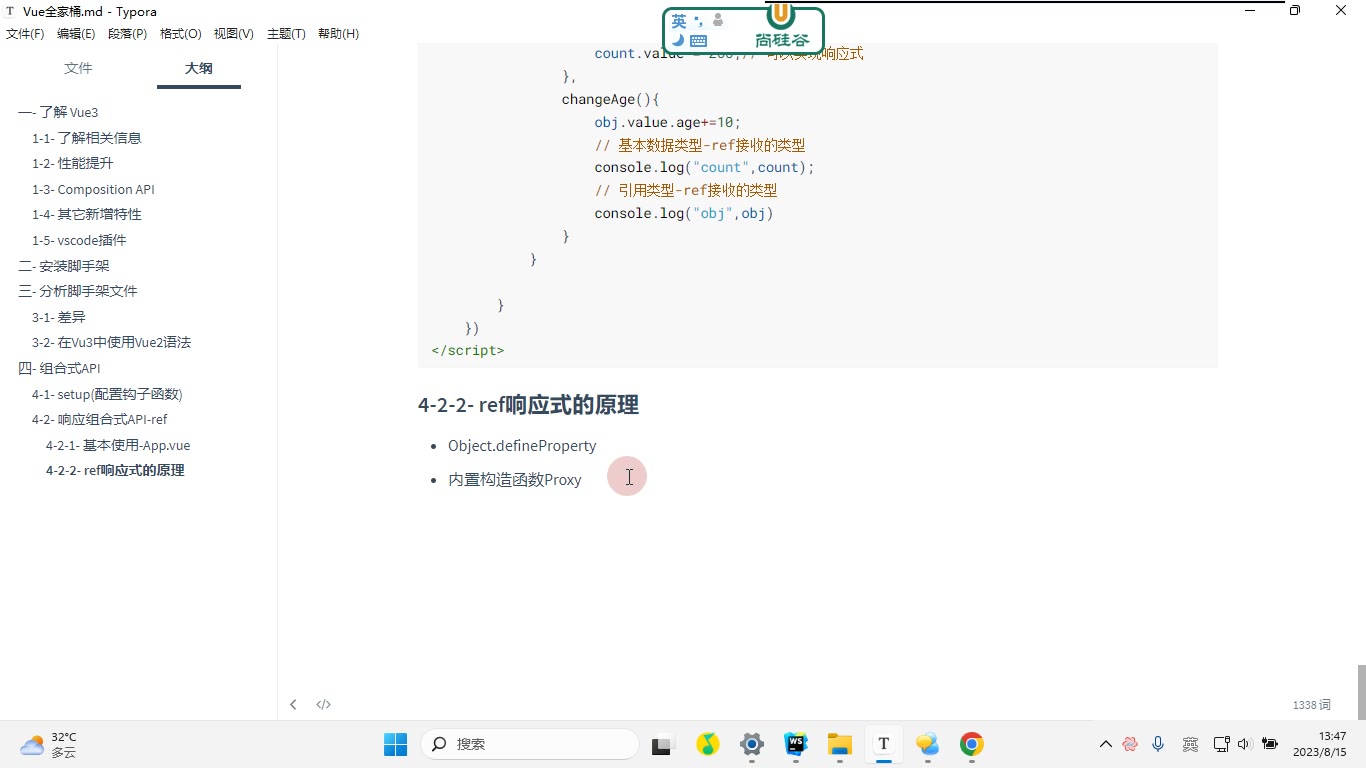Viewport: 1366px width, 768px height.
Task: Toggle IME English/Chinese mode 英 button
Action: coord(679,20)
